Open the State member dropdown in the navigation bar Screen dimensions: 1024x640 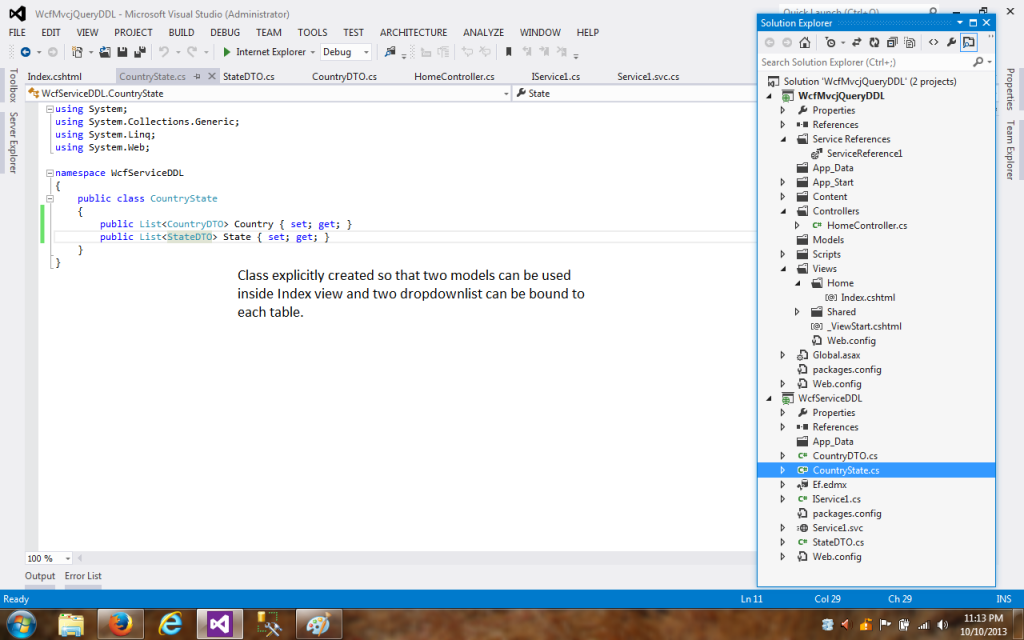(x=635, y=93)
